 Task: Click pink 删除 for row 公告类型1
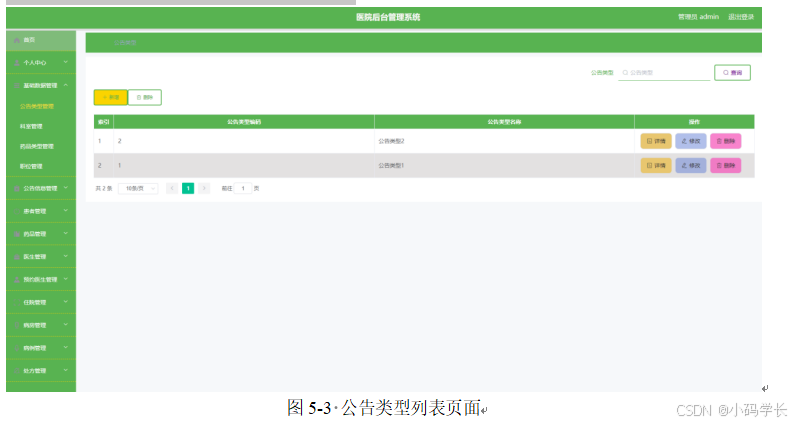(726, 165)
